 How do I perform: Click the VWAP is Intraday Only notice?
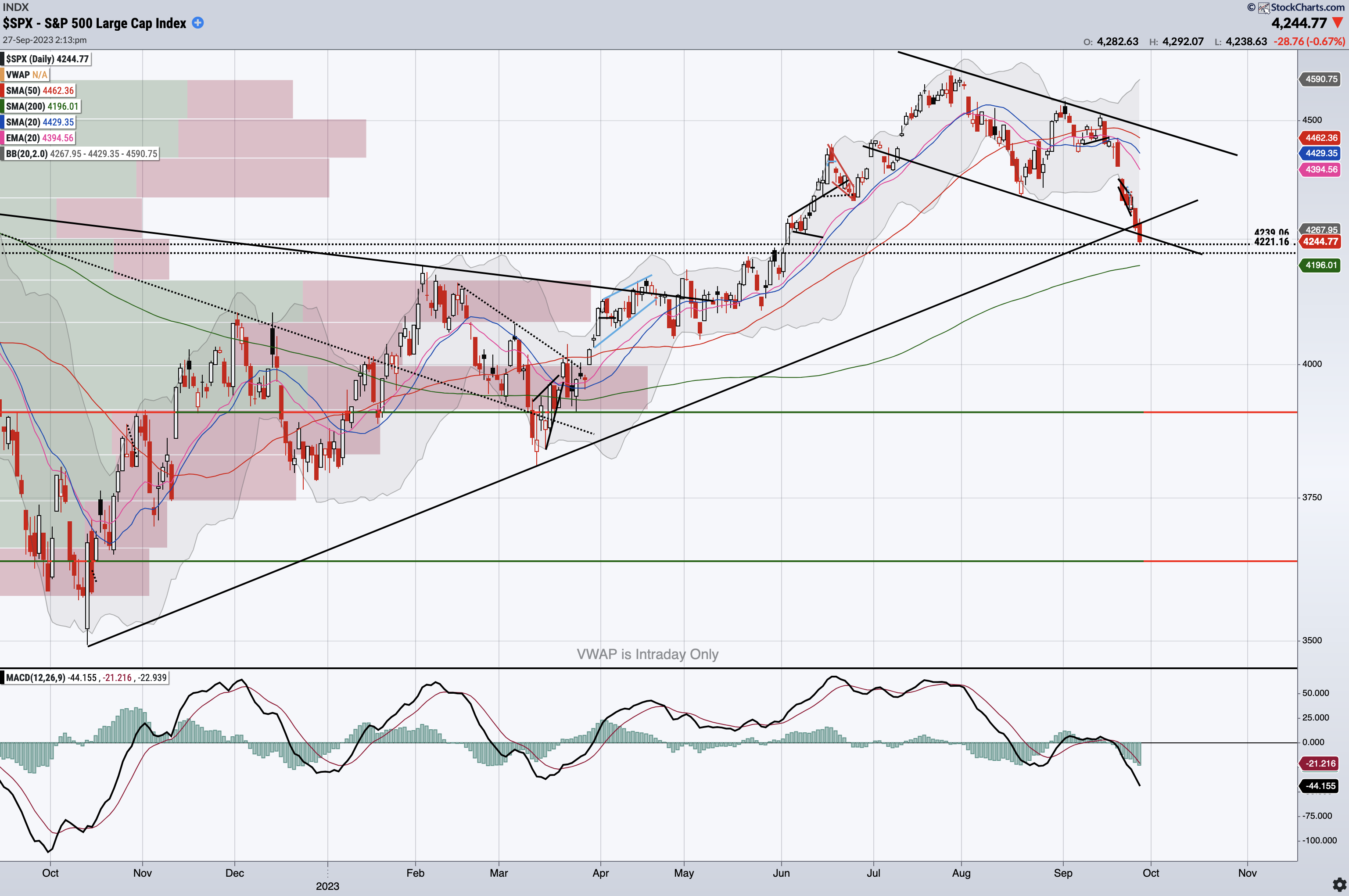(647, 654)
